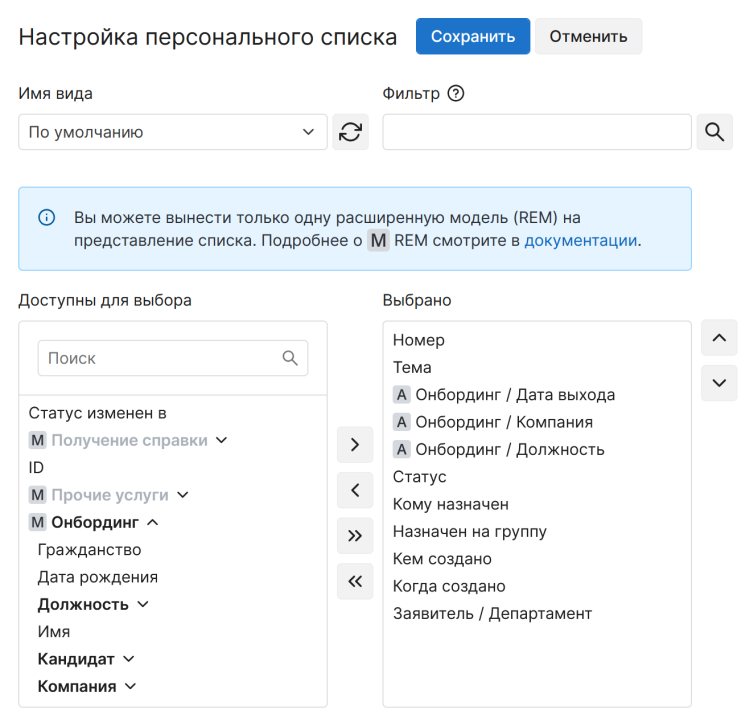
Task: Click the magnifier icon in Поиск field
Action: coord(290,358)
